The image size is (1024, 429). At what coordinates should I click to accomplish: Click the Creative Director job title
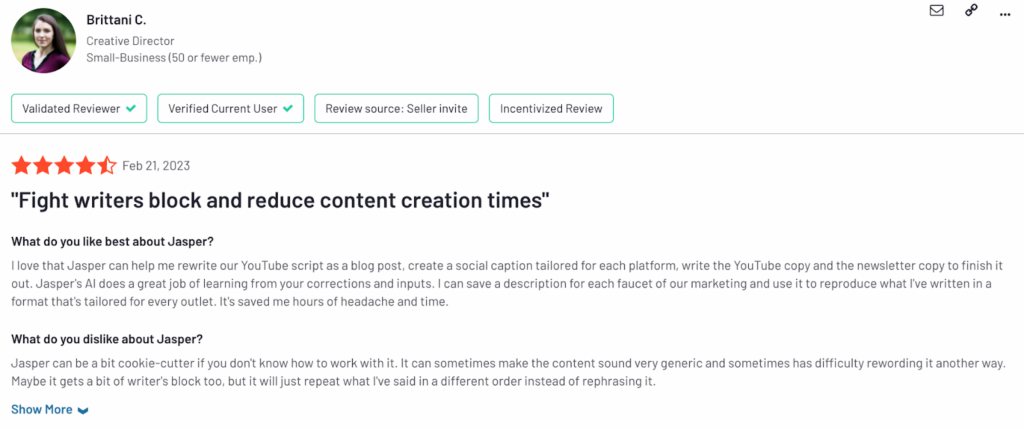click(130, 40)
